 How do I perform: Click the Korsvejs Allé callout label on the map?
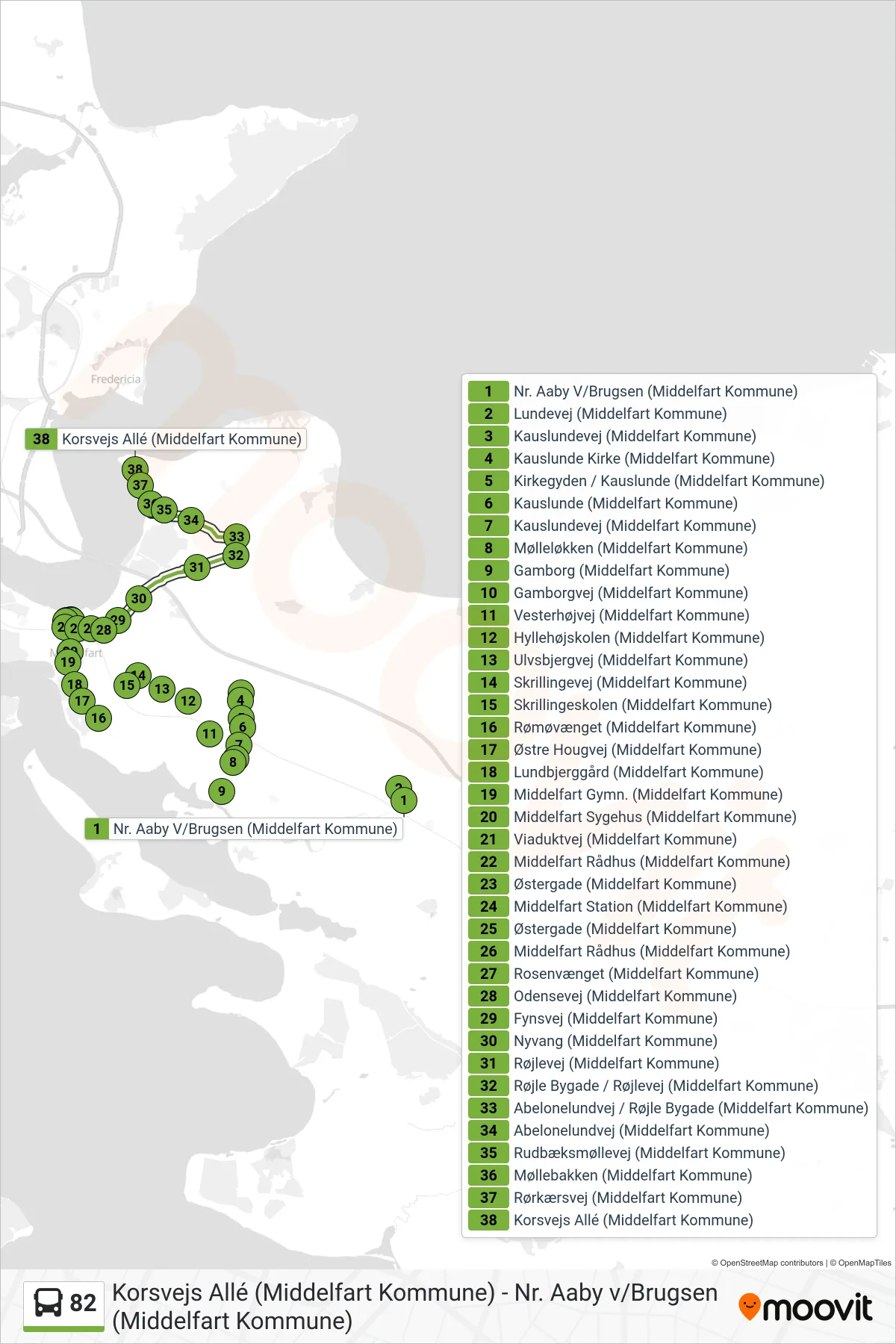coord(166,439)
